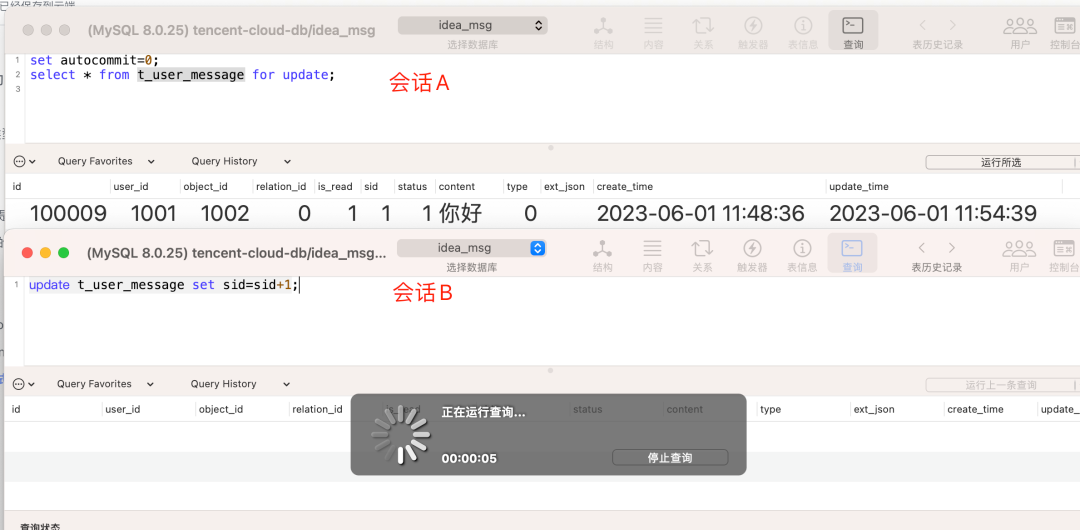
Task: Open Content view in session B window
Action: tap(652, 254)
